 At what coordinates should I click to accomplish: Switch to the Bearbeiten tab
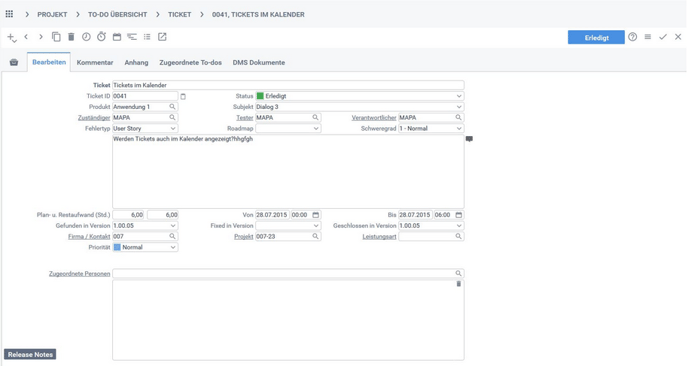[49, 62]
